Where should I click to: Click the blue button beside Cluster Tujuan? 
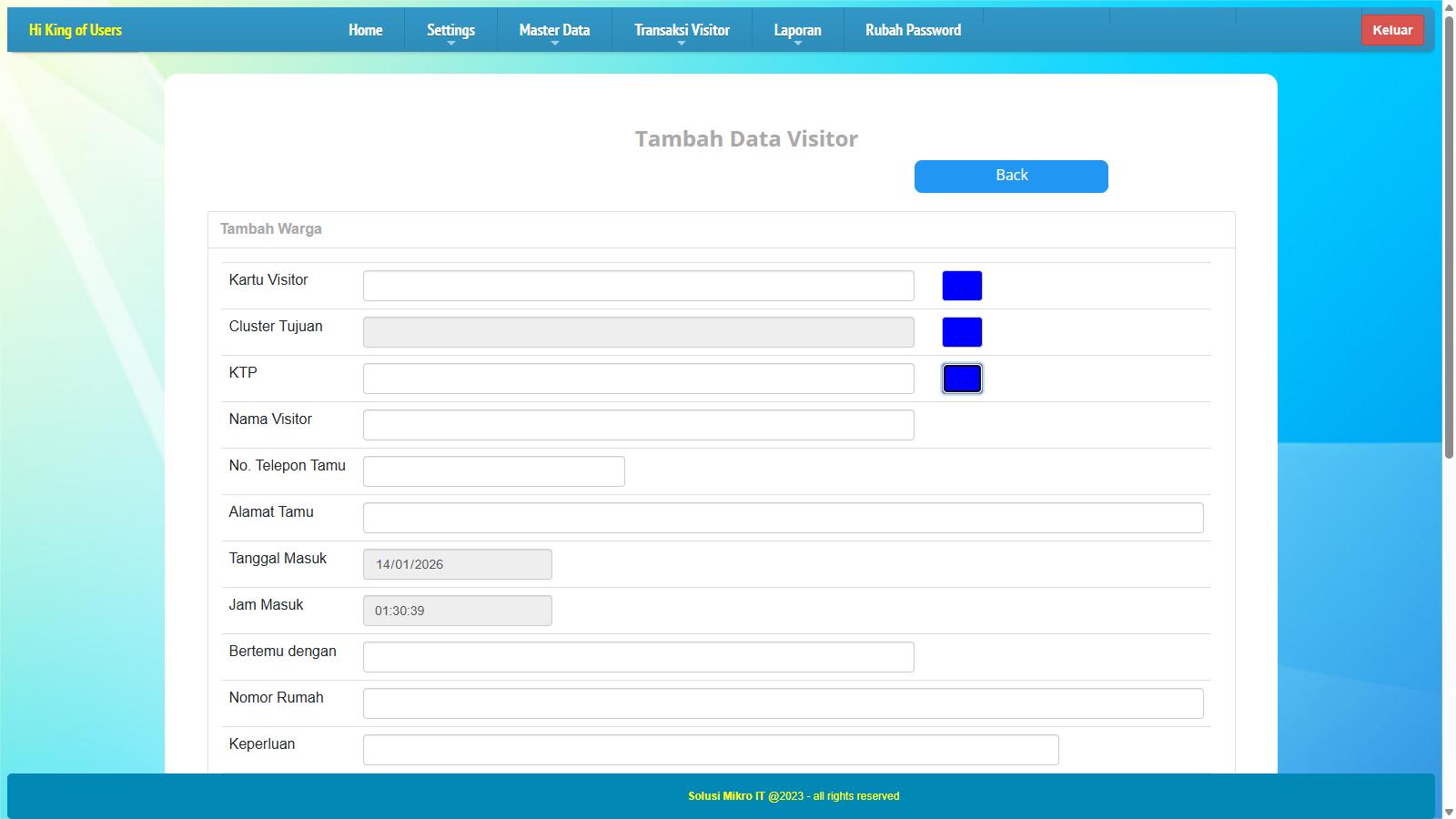point(962,332)
